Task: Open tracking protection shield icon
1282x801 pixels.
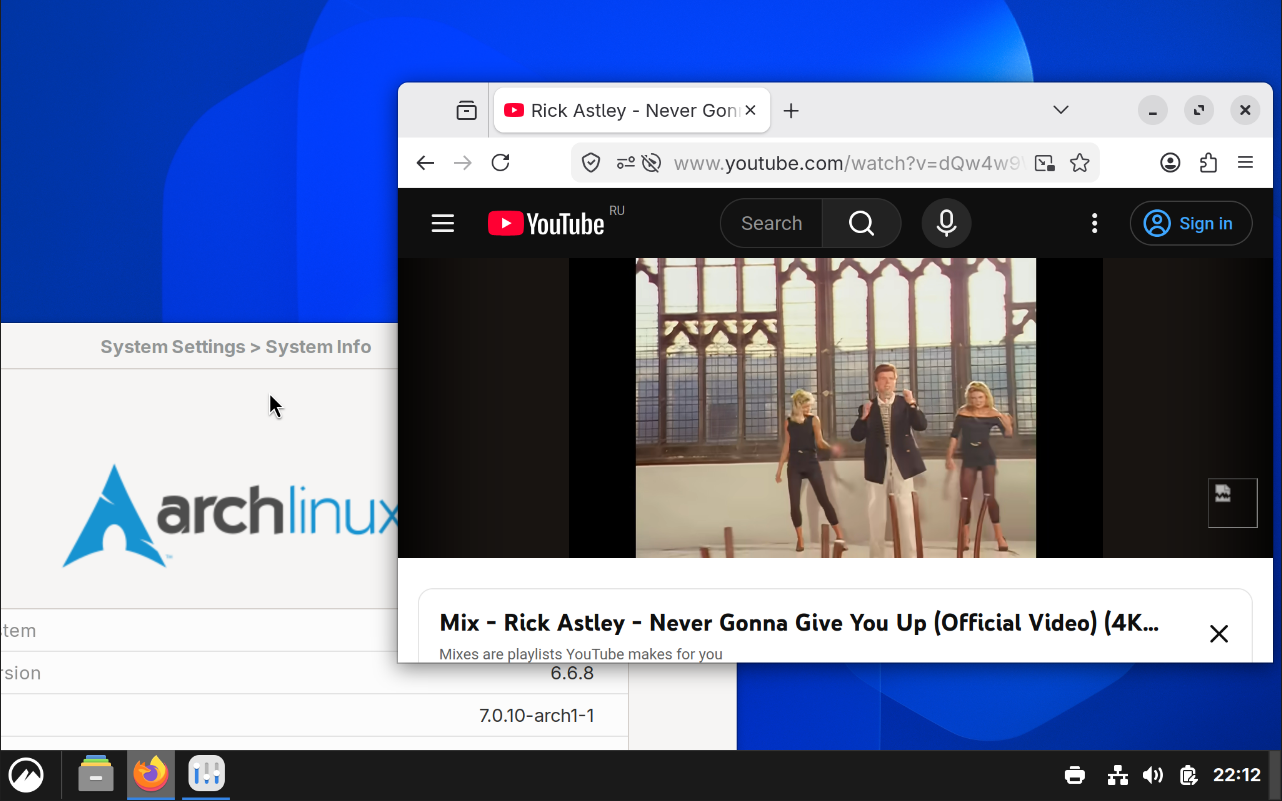Action: pos(591,163)
